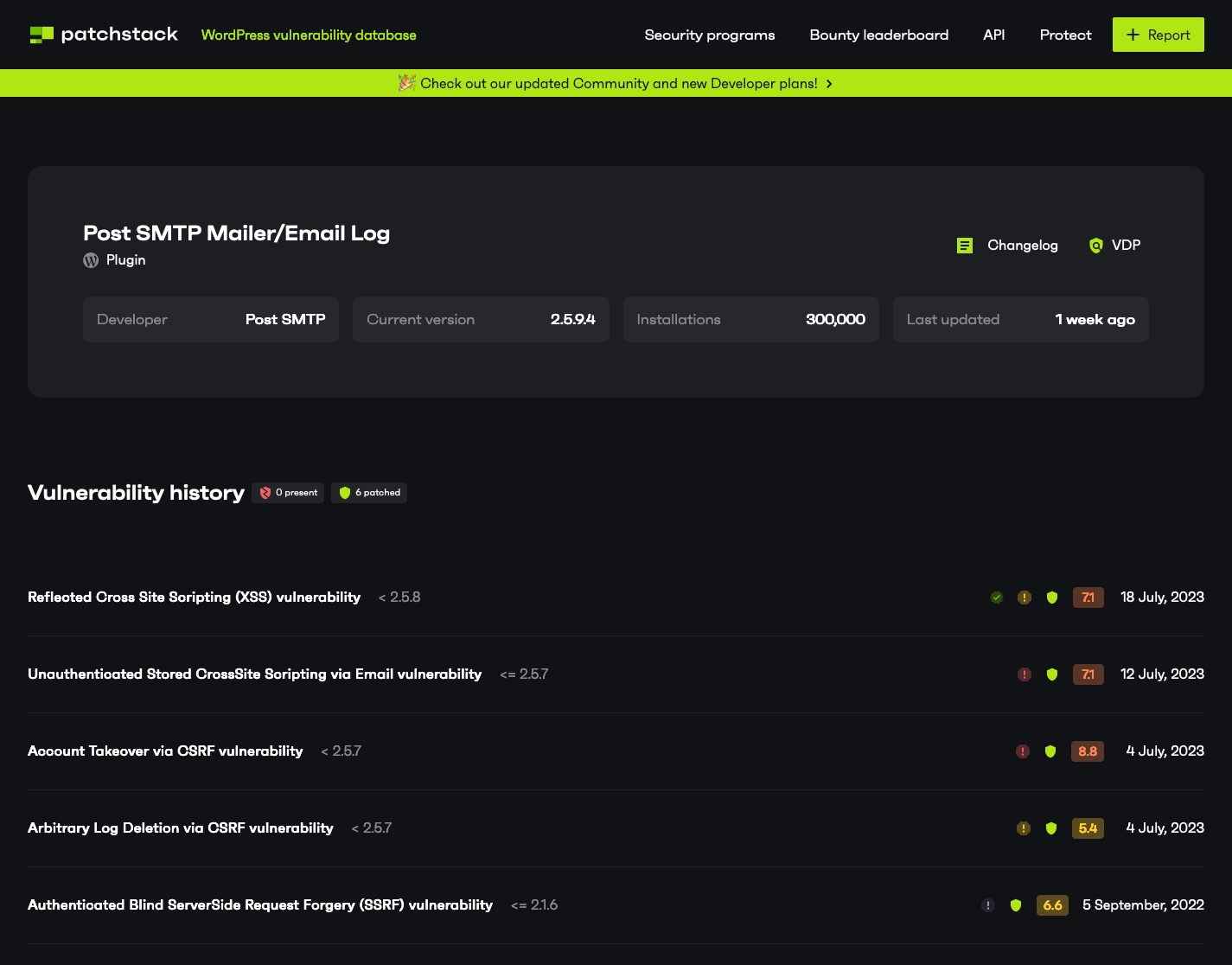Click the '4 July, 2023' date on Account Takeover row

point(1165,751)
